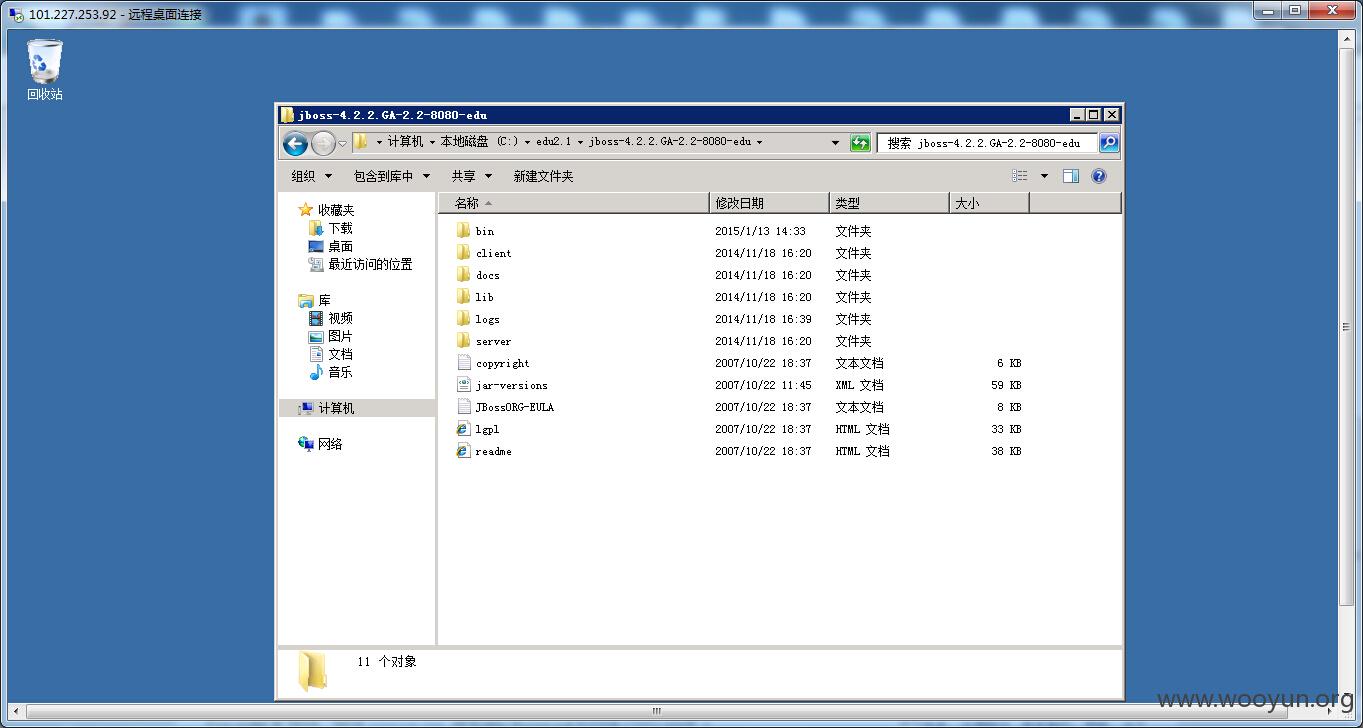Open the 共享 dropdown menu
Screen dimensions: 1363x728
tap(471, 176)
